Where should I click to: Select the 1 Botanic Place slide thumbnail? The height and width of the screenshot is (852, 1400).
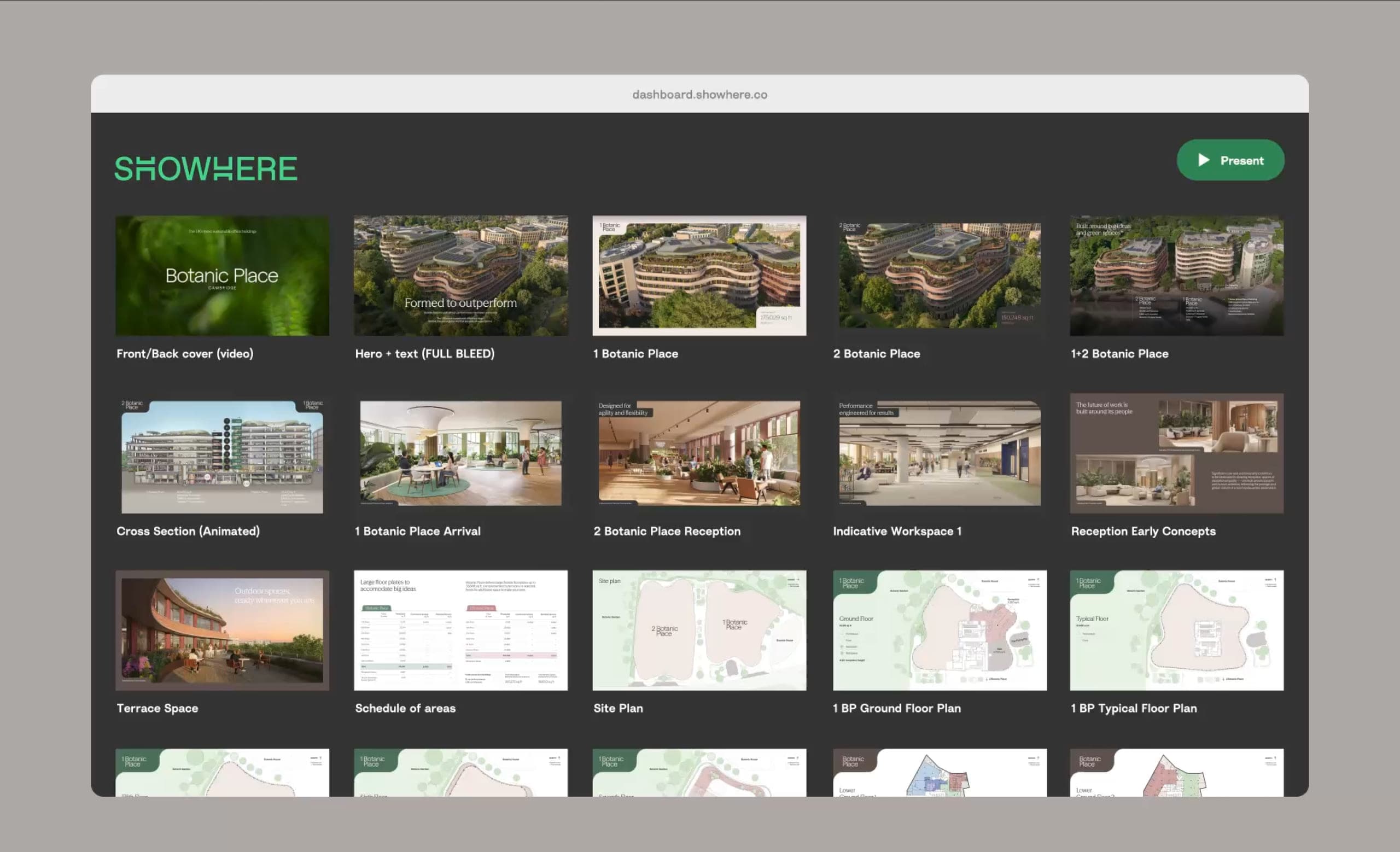(x=699, y=276)
